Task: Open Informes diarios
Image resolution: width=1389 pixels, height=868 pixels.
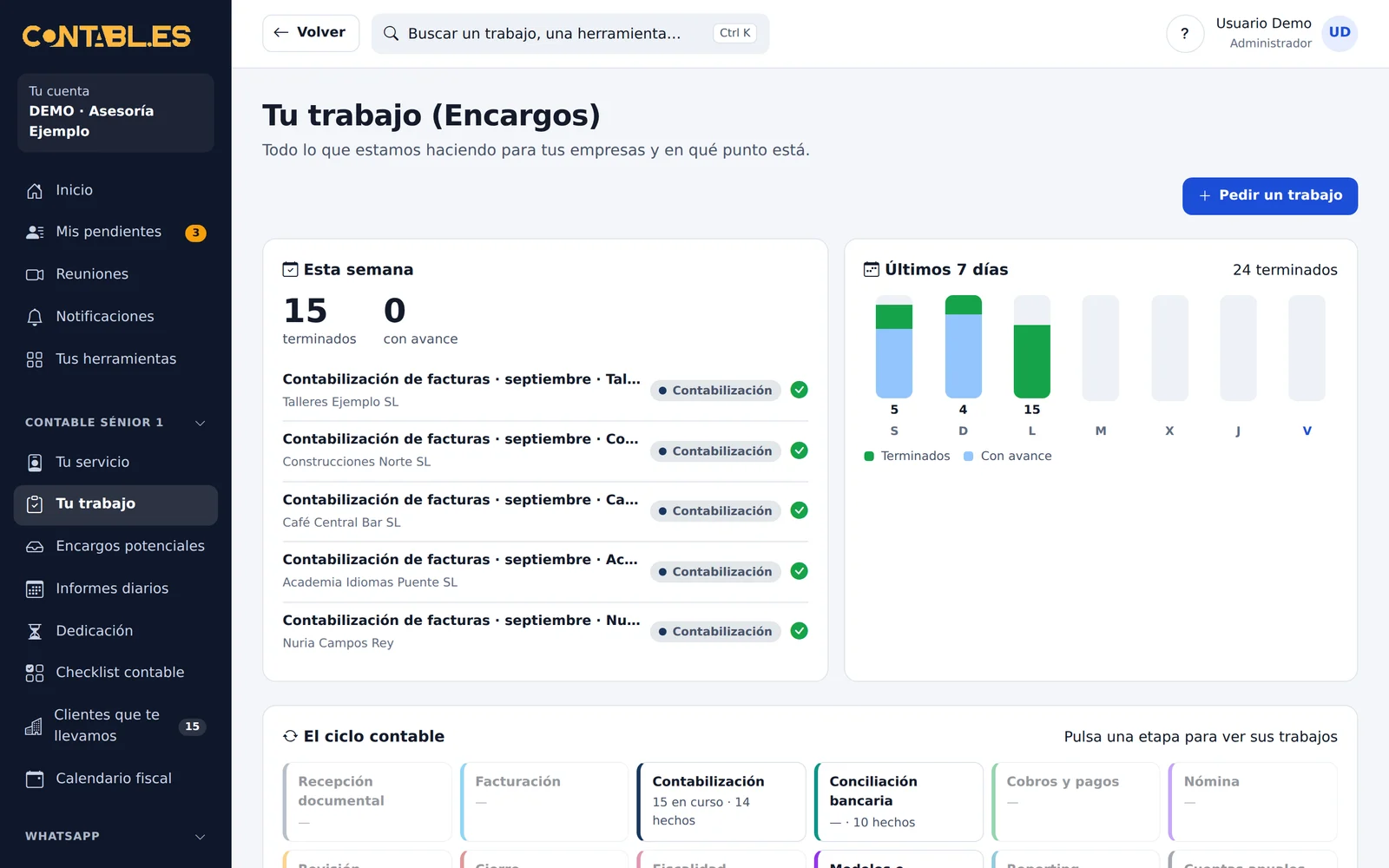Action: (x=115, y=589)
